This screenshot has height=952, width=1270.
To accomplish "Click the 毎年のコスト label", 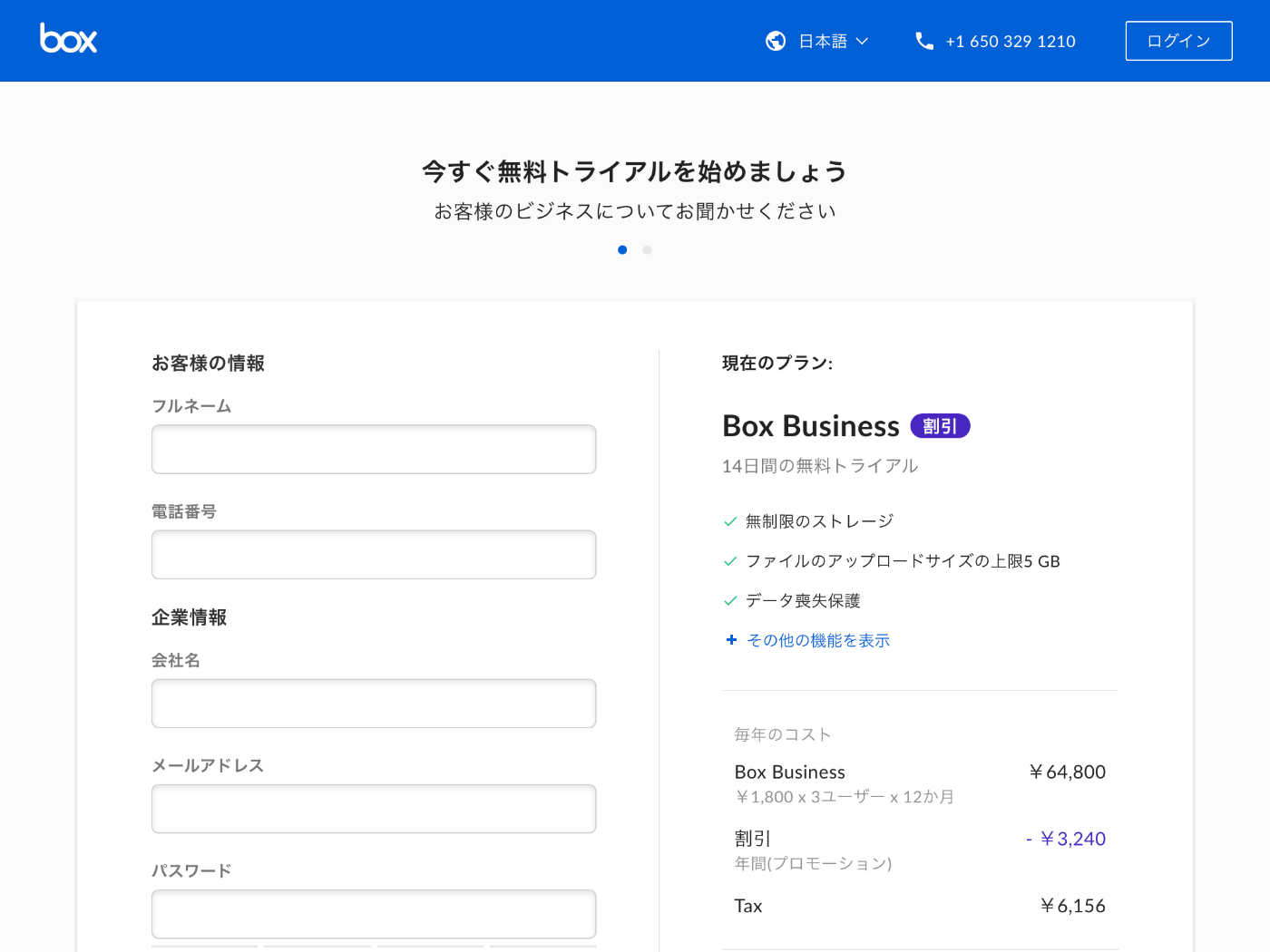I will 783,734.
